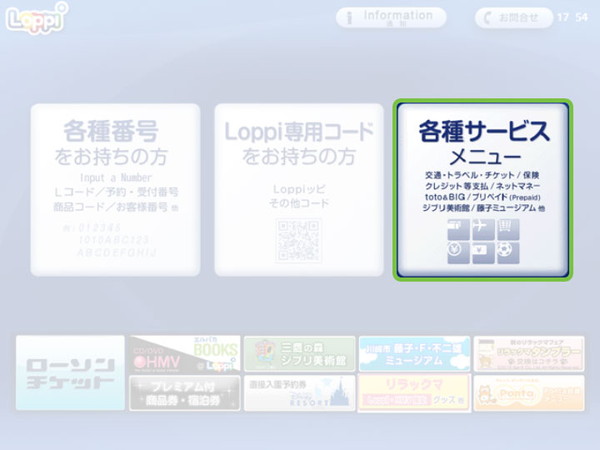Image resolution: width=600 pixels, height=450 pixels.
Task: Click the 'クレジット等支払 / ネットマネー' line
Action: (483, 186)
